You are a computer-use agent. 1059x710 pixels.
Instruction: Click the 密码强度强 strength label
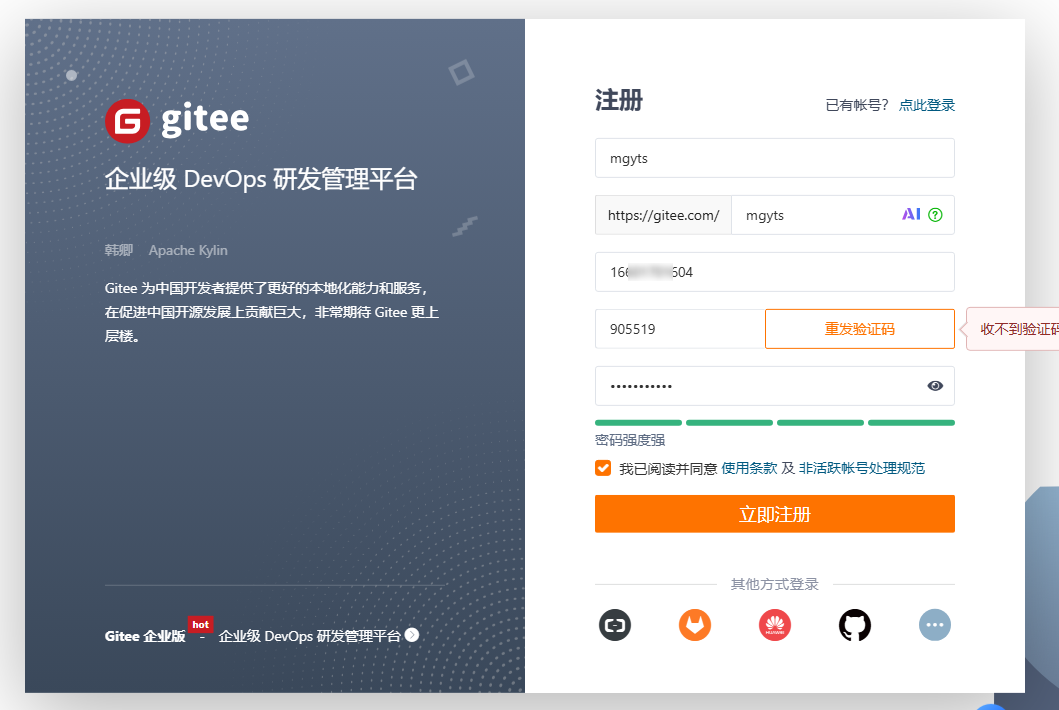tap(630, 440)
